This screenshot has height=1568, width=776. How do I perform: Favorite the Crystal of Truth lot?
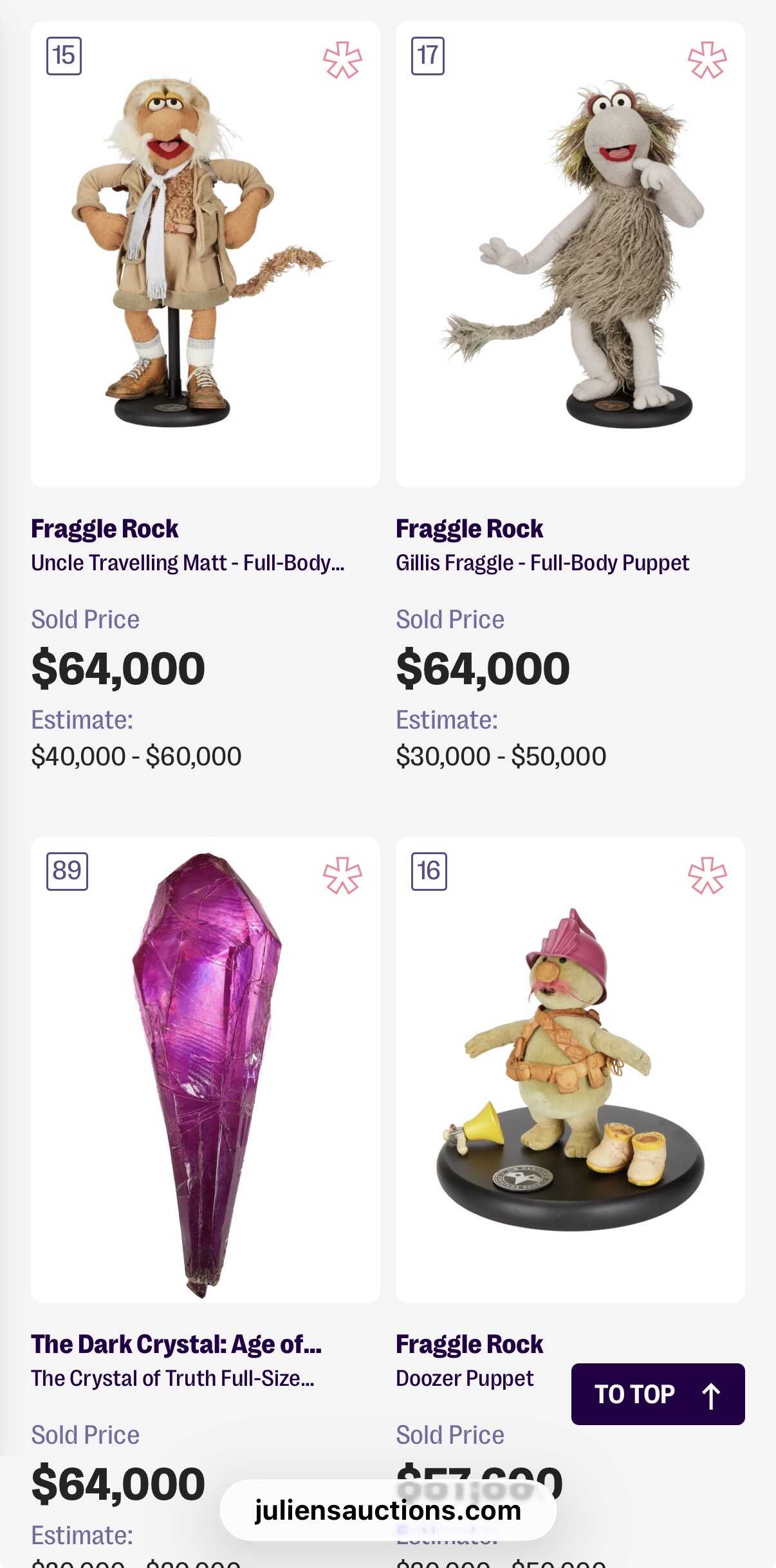point(342,875)
